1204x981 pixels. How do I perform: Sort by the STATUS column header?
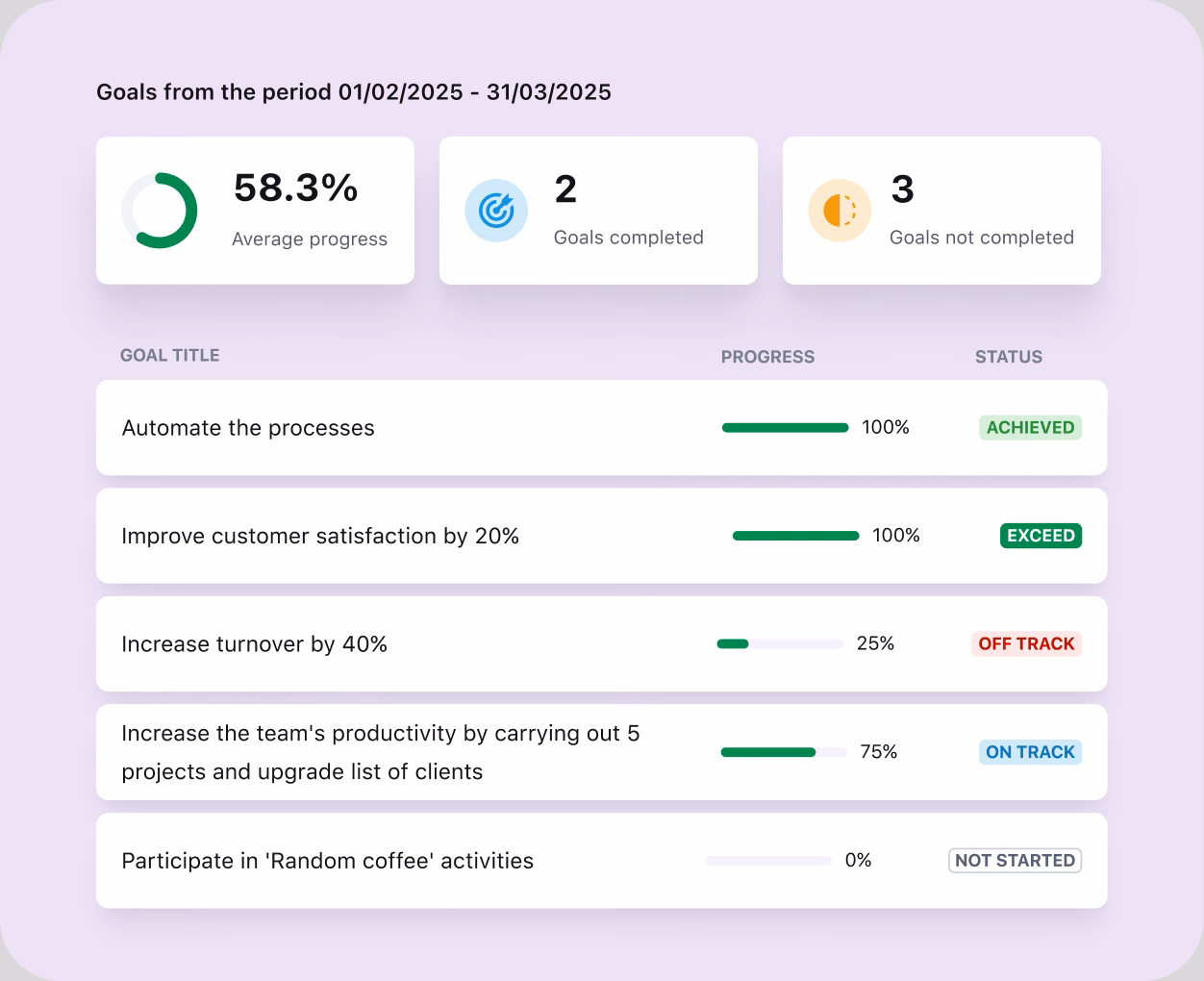(x=1008, y=357)
